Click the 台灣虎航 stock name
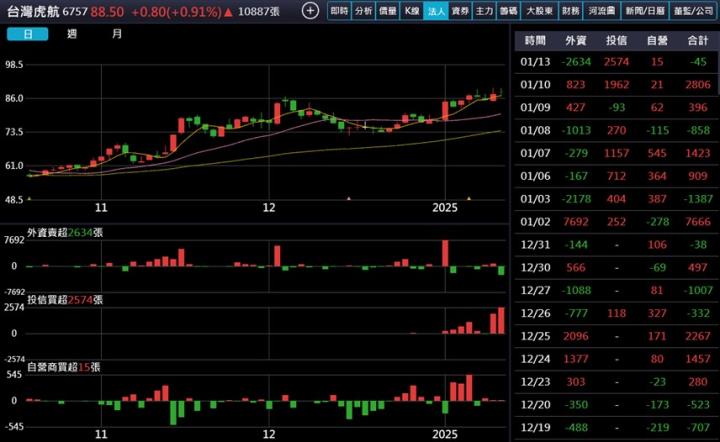The image size is (720, 442). point(33,11)
